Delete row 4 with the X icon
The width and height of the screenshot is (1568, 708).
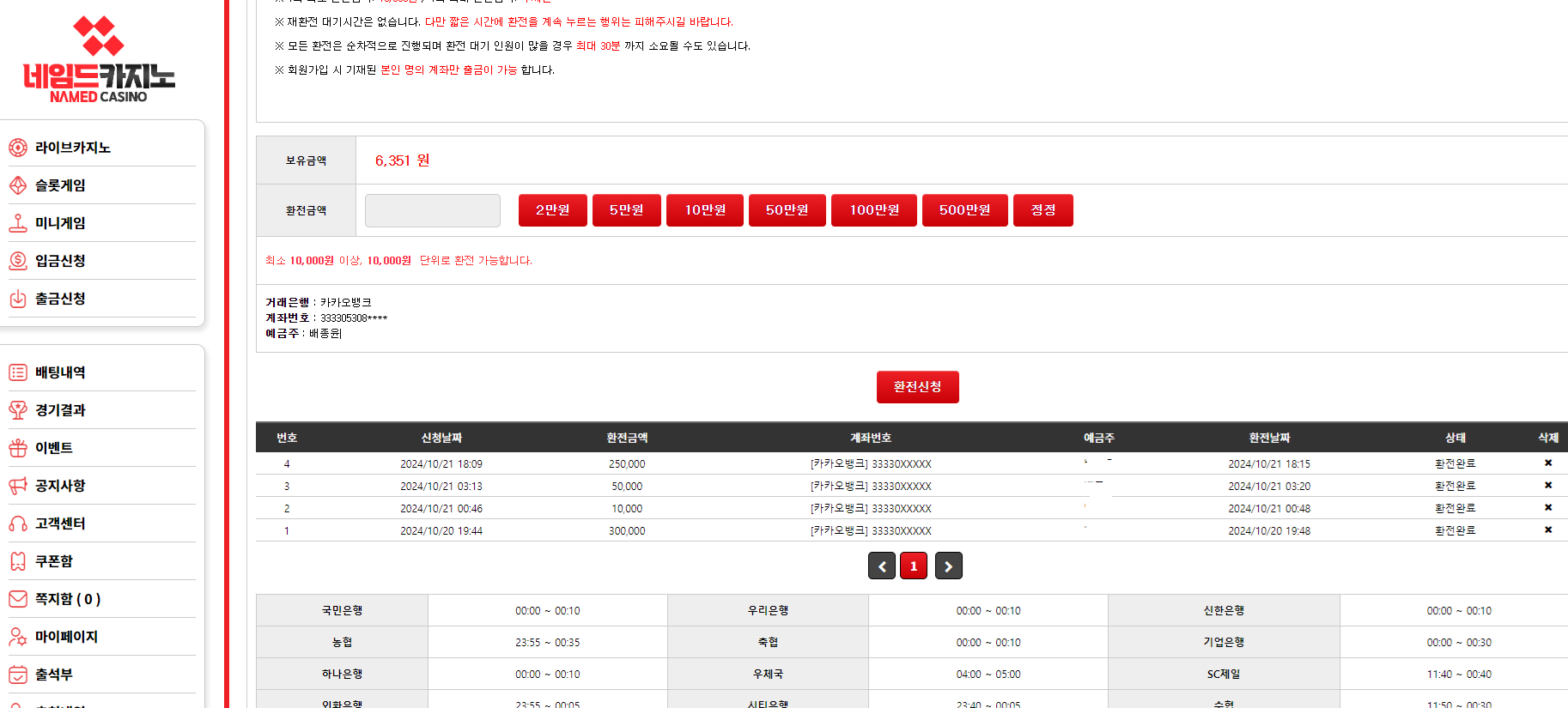1548,463
